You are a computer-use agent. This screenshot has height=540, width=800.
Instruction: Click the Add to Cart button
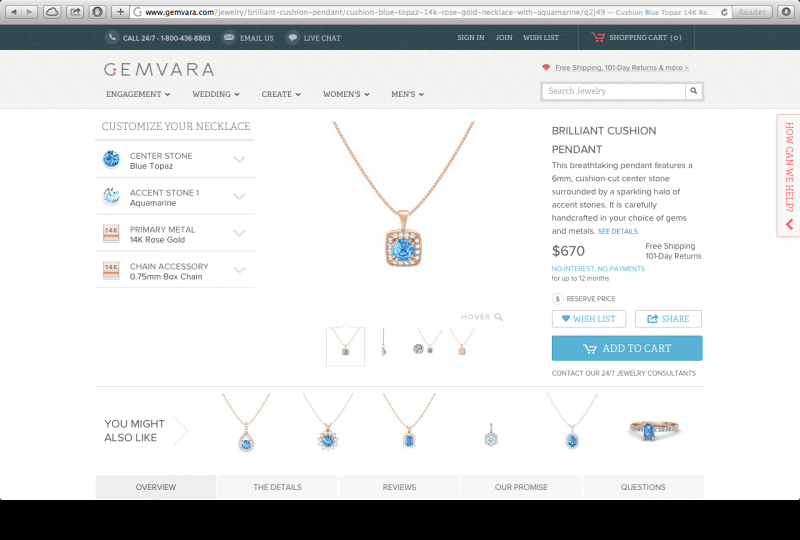click(x=627, y=348)
